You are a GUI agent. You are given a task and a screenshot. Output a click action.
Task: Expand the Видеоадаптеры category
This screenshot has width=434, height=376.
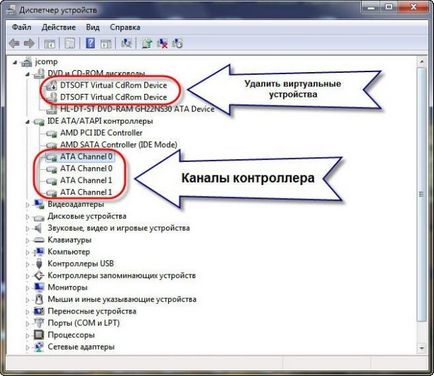click(x=28, y=204)
